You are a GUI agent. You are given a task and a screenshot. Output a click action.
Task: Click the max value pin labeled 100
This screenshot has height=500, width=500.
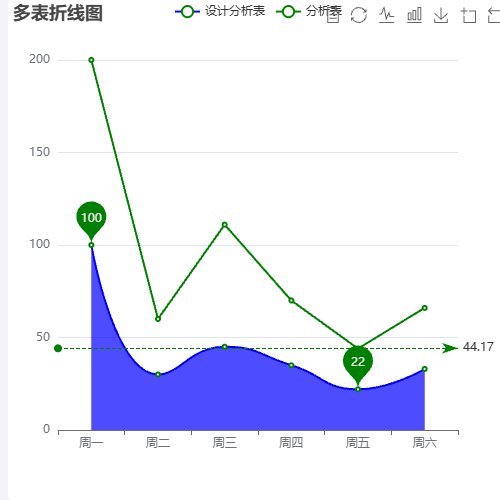[91, 218]
